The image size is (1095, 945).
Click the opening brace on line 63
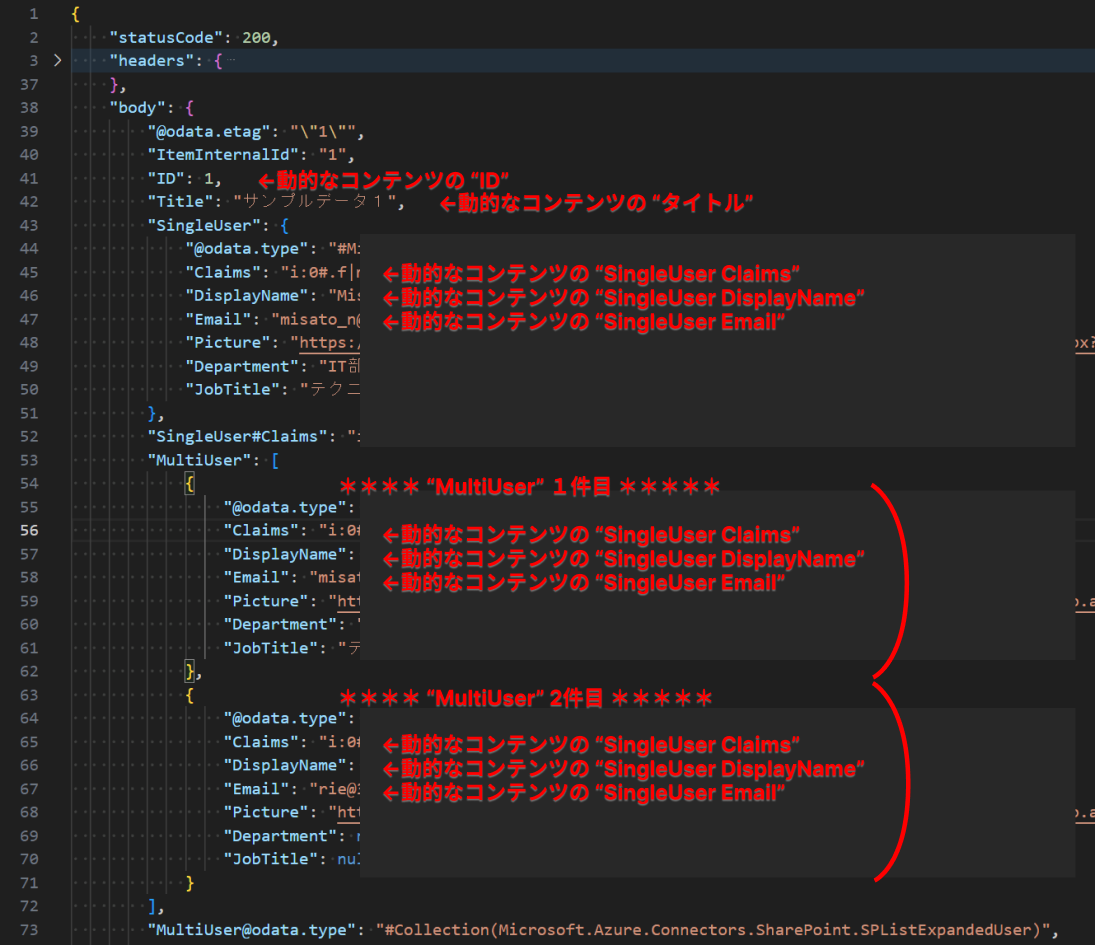[x=189, y=695]
